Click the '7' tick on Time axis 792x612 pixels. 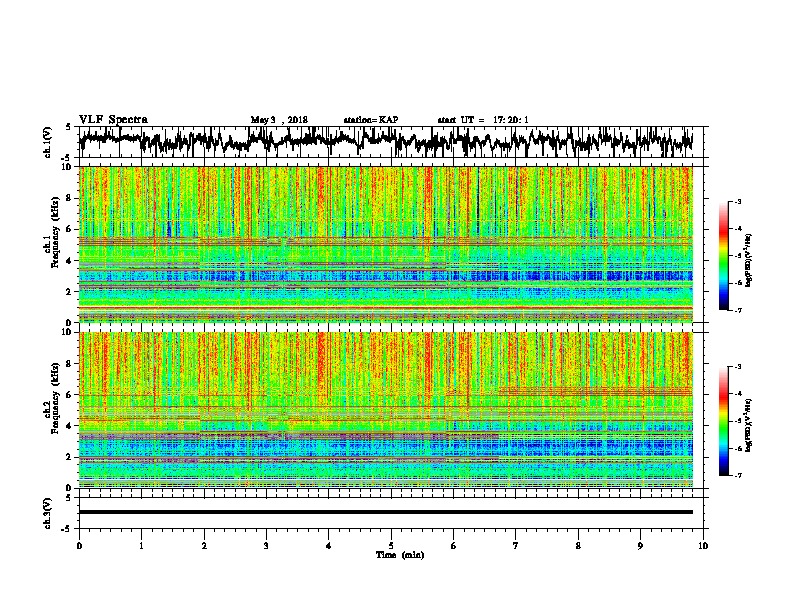516,546
